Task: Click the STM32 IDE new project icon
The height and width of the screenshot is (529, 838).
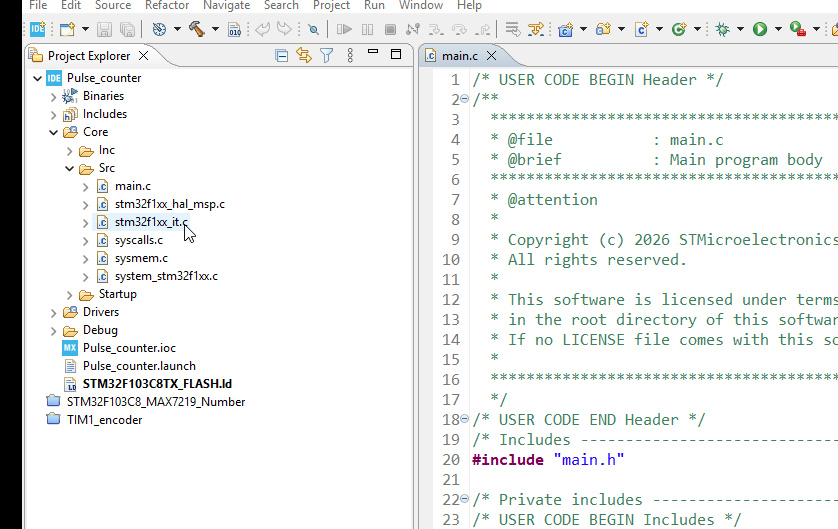Action: (x=37, y=28)
